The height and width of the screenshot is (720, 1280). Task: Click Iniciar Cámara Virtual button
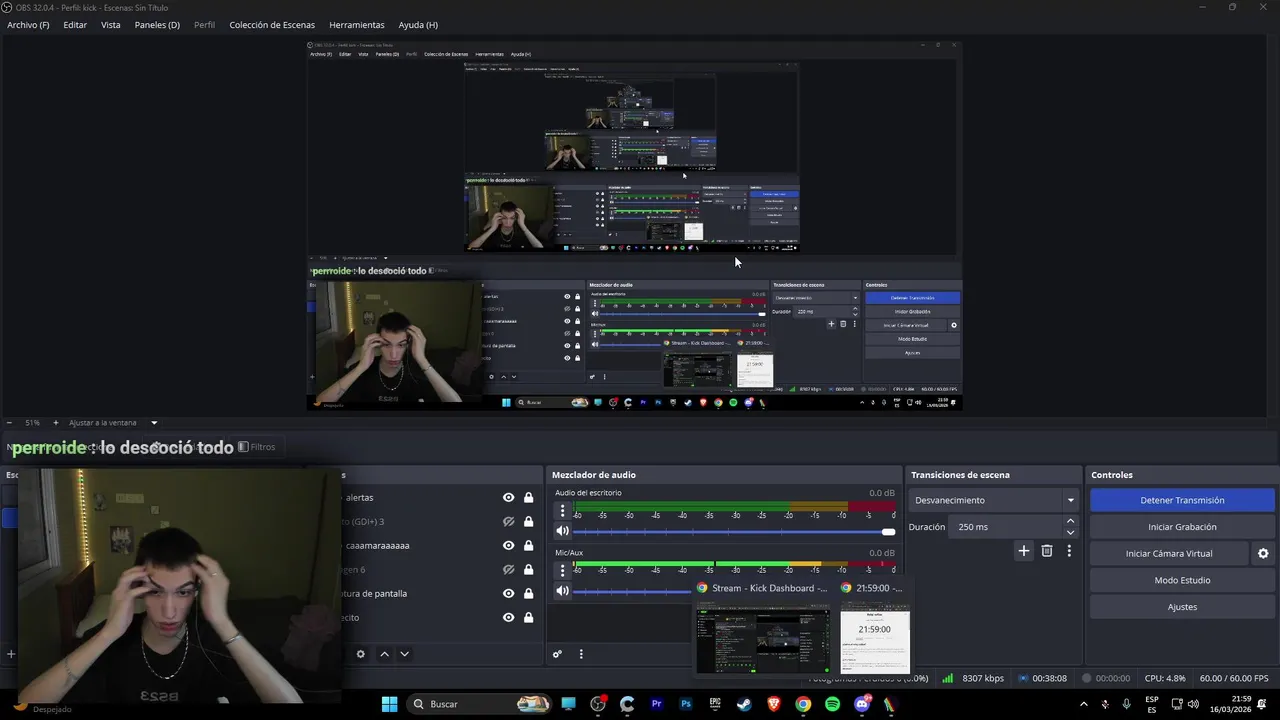point(1169,553)
